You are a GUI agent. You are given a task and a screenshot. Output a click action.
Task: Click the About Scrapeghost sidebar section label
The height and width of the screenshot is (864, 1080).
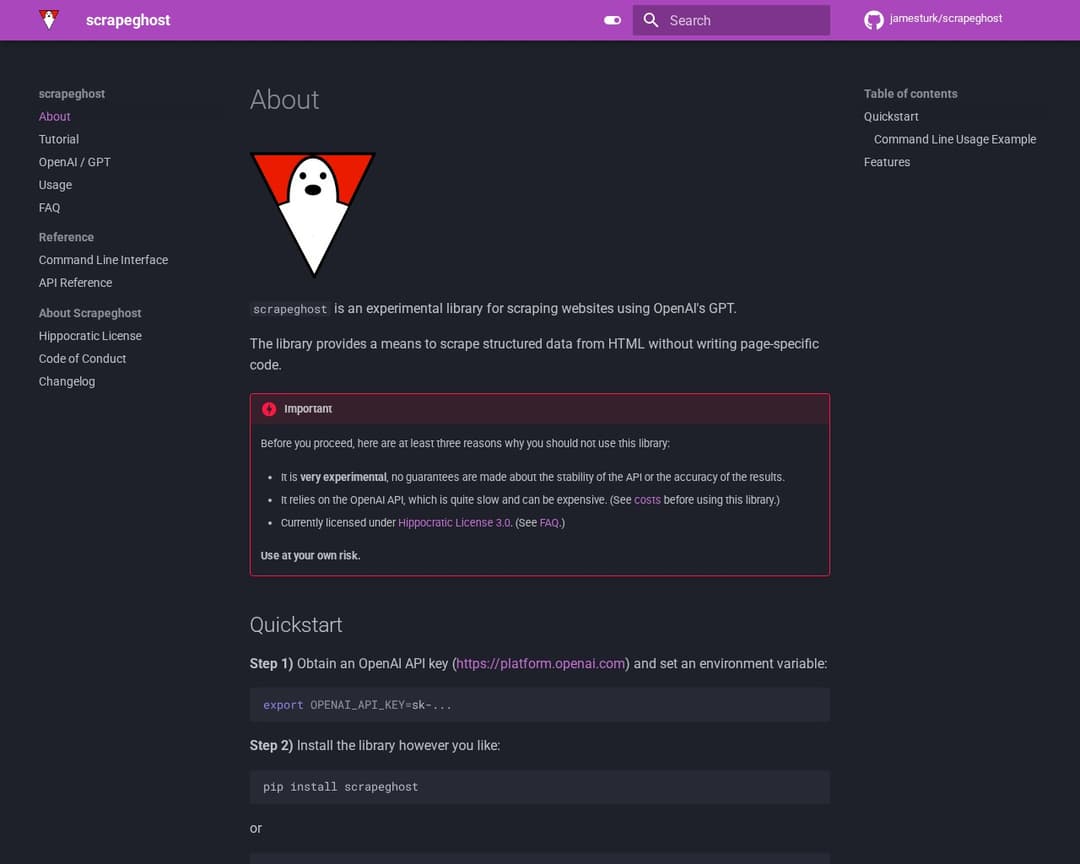click(x=90, y=313)
